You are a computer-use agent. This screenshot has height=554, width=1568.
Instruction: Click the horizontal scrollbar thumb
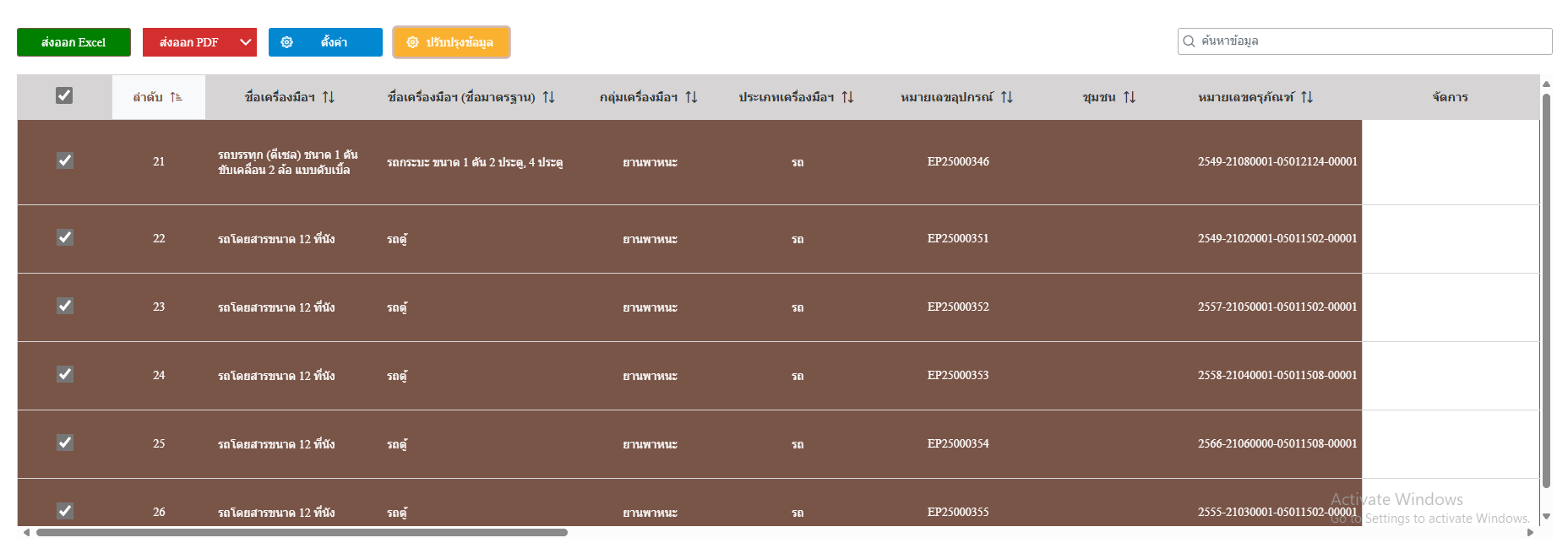tap(302, 532)
